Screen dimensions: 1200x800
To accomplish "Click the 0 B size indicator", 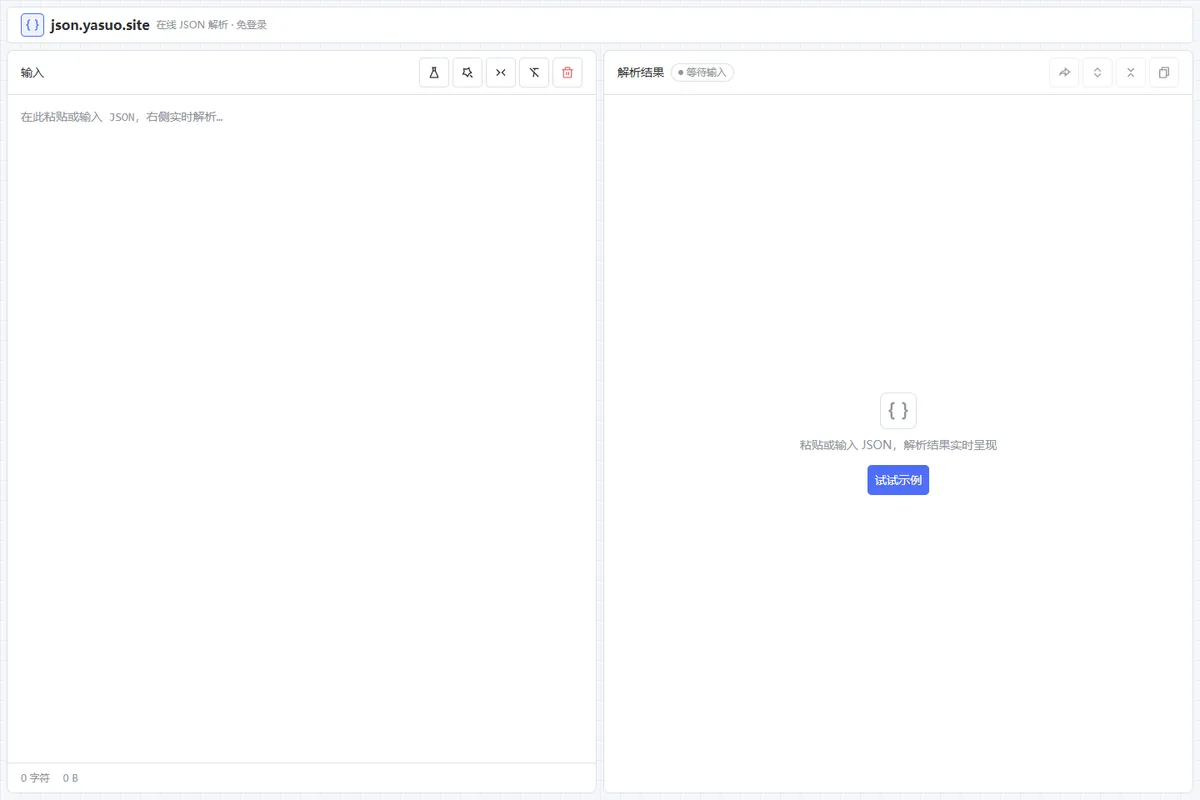I will [x=70, y=778].
